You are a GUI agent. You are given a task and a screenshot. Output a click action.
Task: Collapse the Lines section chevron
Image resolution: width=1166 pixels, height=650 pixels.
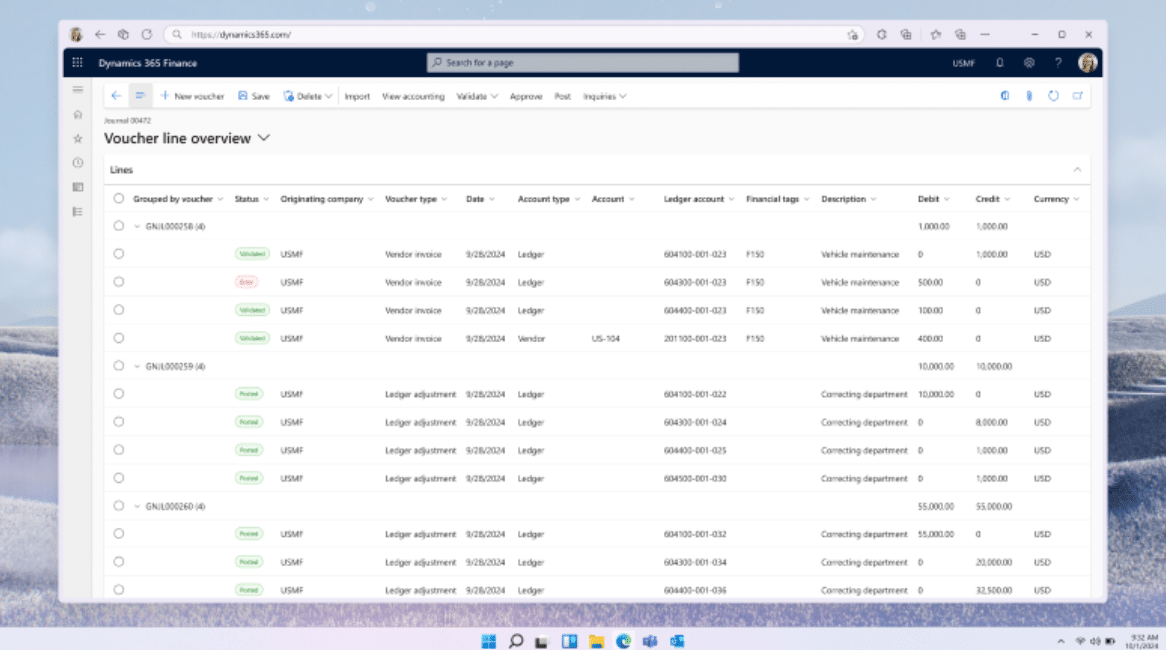click(1077, 170)
